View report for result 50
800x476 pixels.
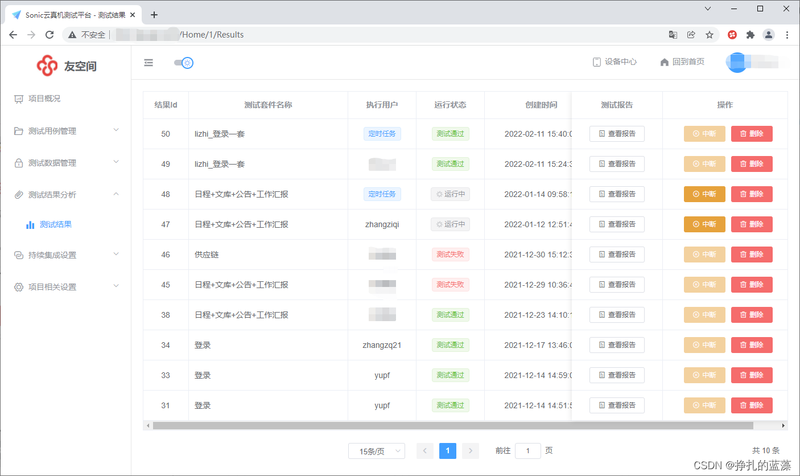(617, 134)
